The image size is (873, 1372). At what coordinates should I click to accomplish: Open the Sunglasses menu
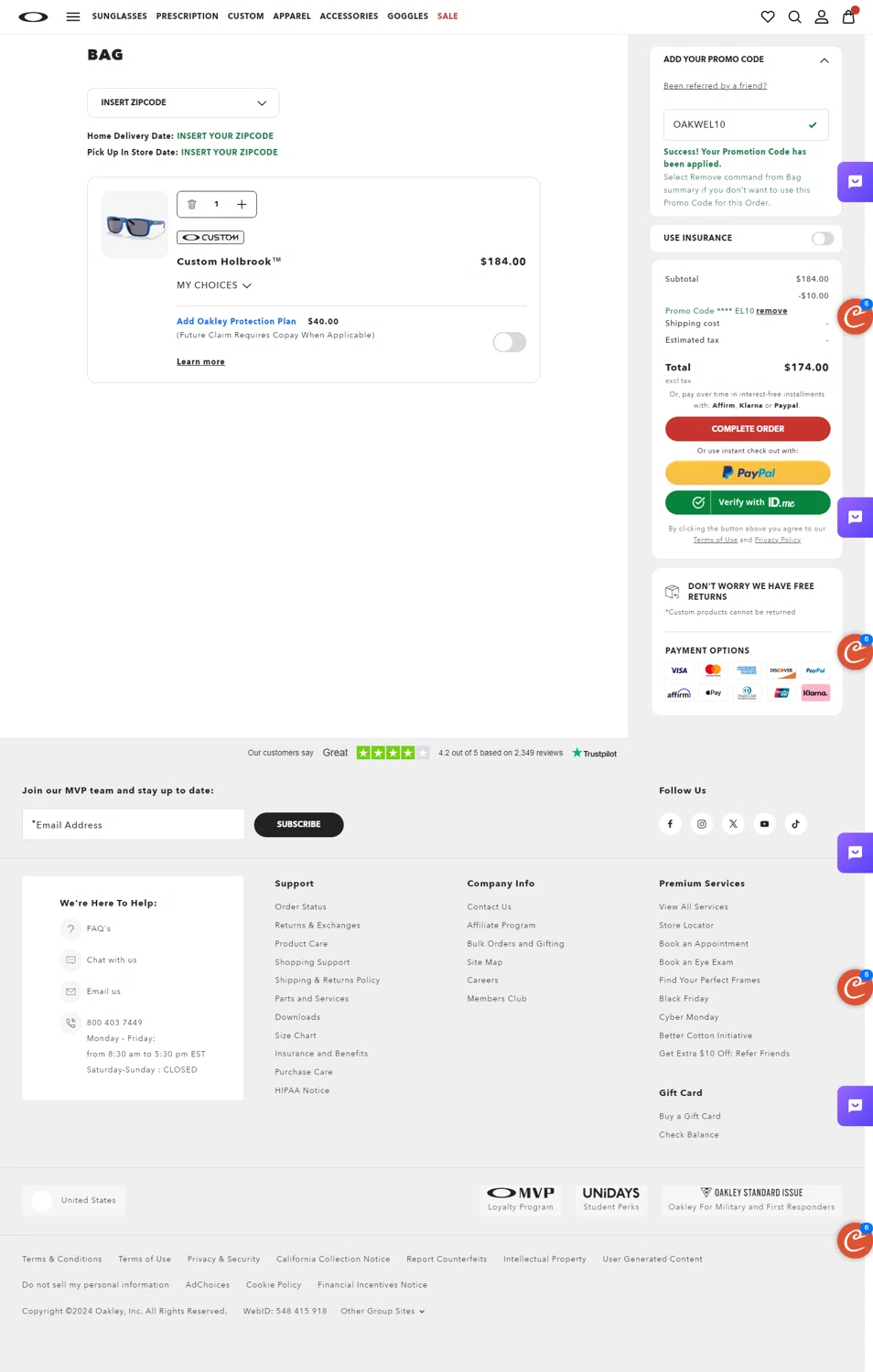coord(120,16)
